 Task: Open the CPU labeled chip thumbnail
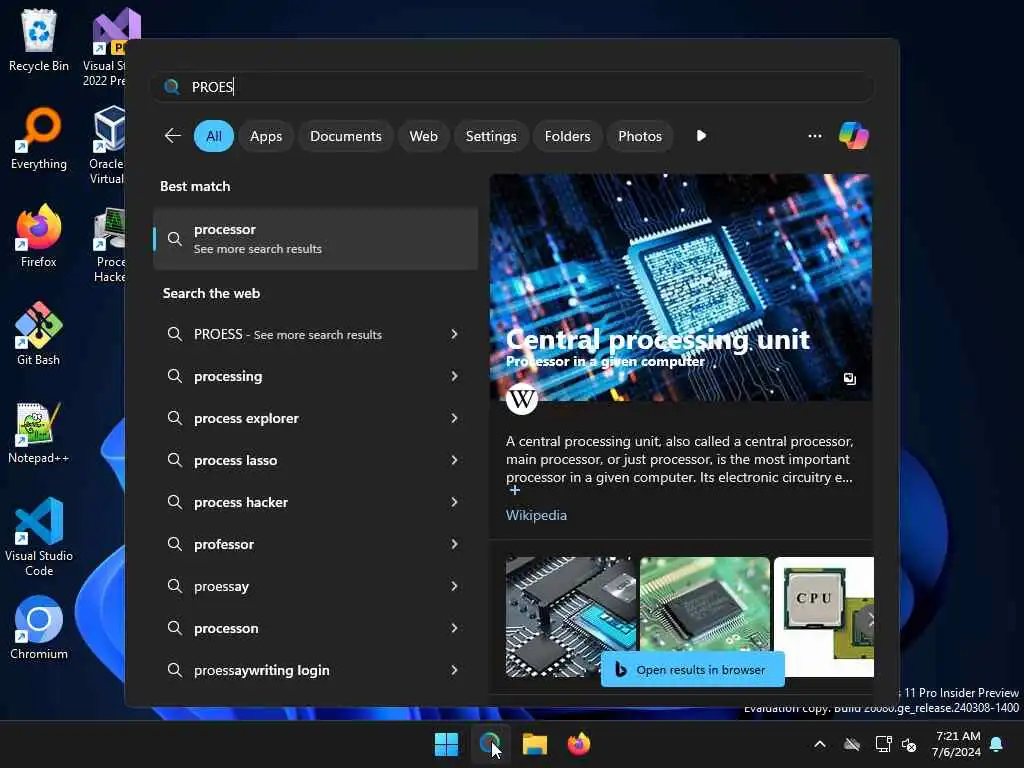coord(824,616)
